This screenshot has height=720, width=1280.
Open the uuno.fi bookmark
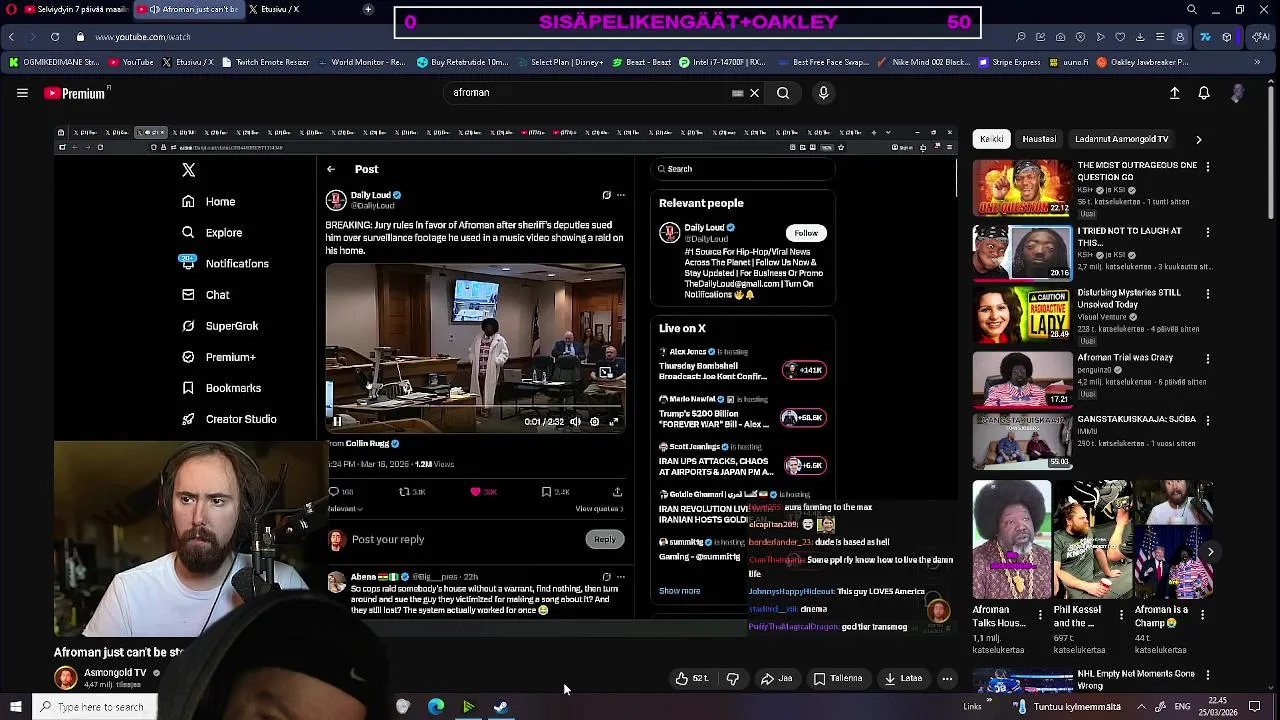[1068, 62]
